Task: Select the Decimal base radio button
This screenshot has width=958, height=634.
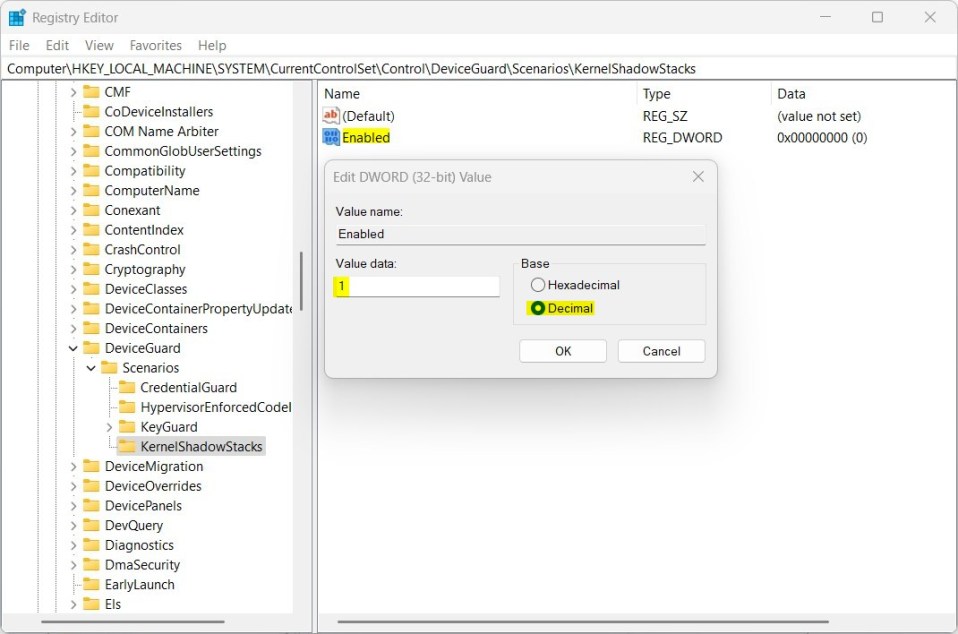Action: tap(538, 308)
